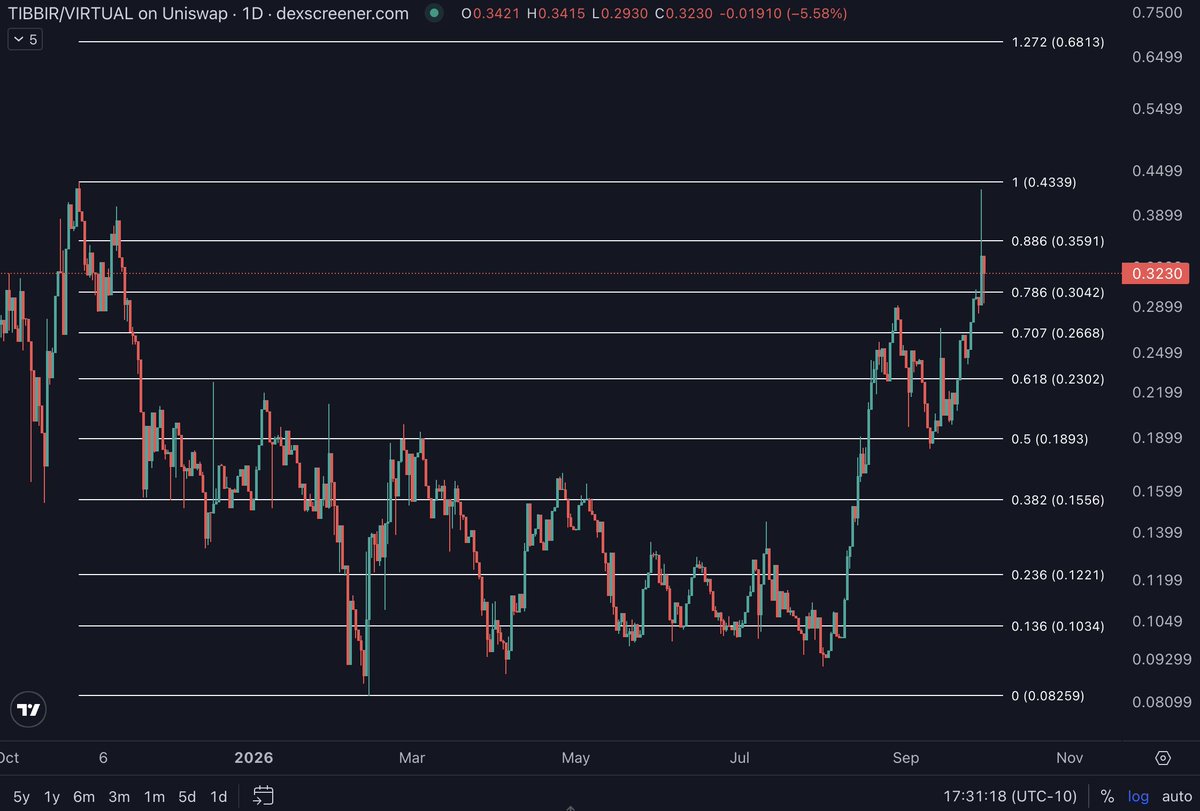Open the timezone clock 17:31:18 (UTC-10)
This screenshot has width=1200, height=811.
(1012, 797)
